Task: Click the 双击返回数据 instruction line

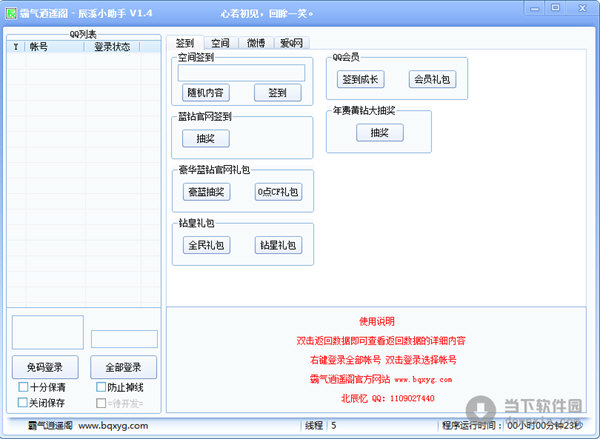Action: (x=381, y=341)
